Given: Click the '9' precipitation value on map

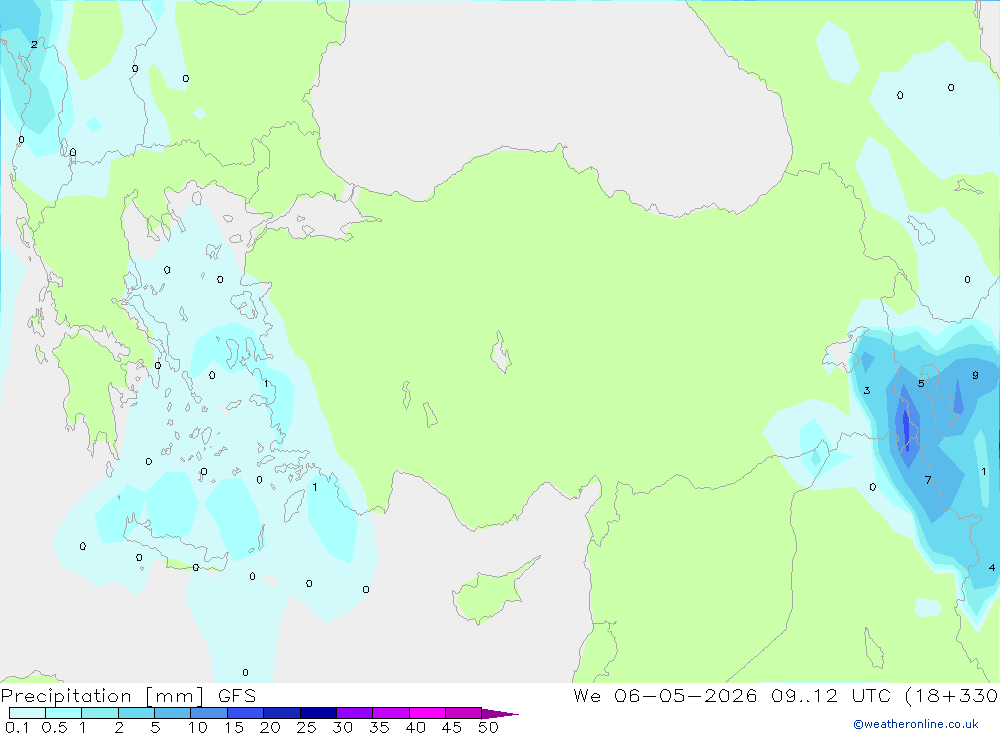Looking at the screenshot, I should tap(975, 375).
